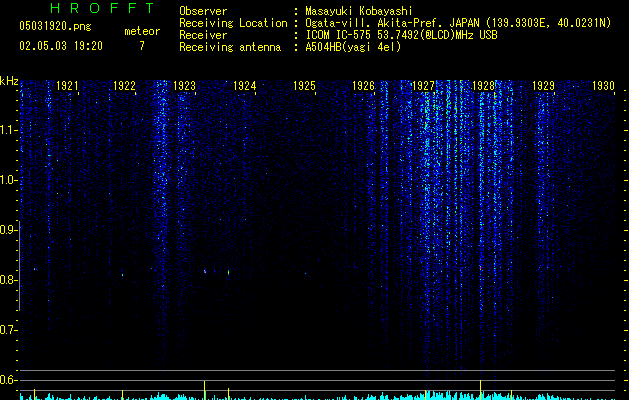629x400 pixels.
Task: Click the Observer label
Action: [203, 11]
